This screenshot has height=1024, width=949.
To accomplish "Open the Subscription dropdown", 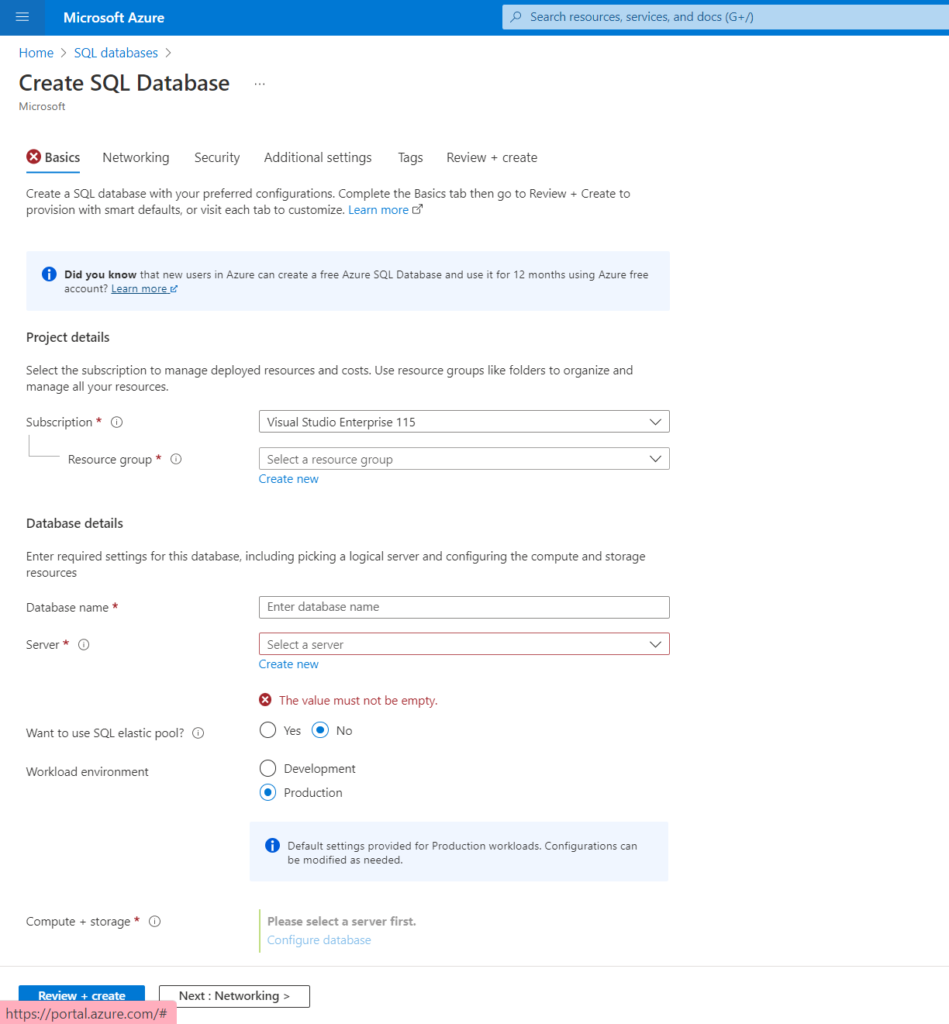I will (x=464, y=422).
